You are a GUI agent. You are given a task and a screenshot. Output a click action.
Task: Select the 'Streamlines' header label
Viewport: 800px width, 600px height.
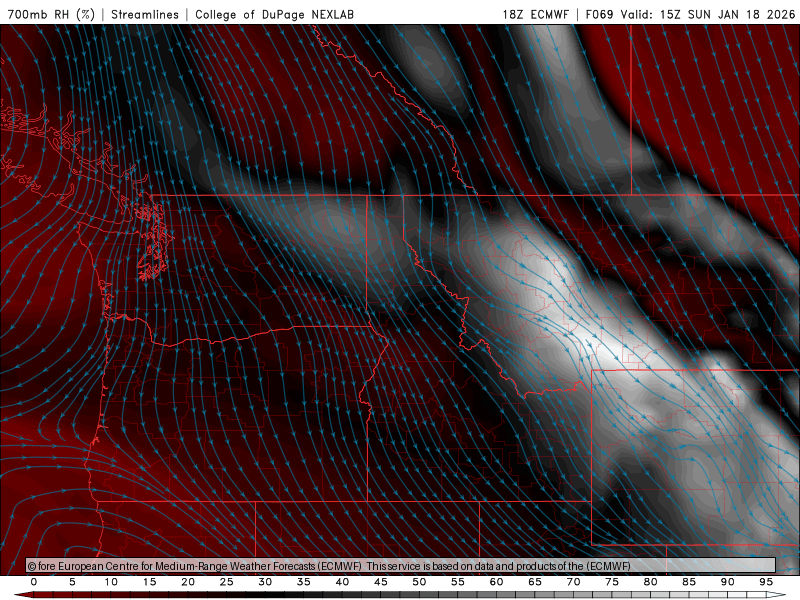pyautogui.click(x=145, y=14)
